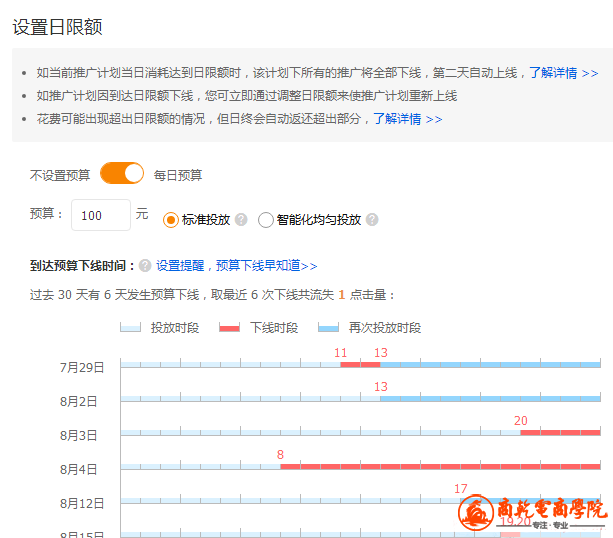This screenshot has width=613, height=538.
Task: Click blue re-delivery segment on 8月2日 row
Action: pos(490,399)
